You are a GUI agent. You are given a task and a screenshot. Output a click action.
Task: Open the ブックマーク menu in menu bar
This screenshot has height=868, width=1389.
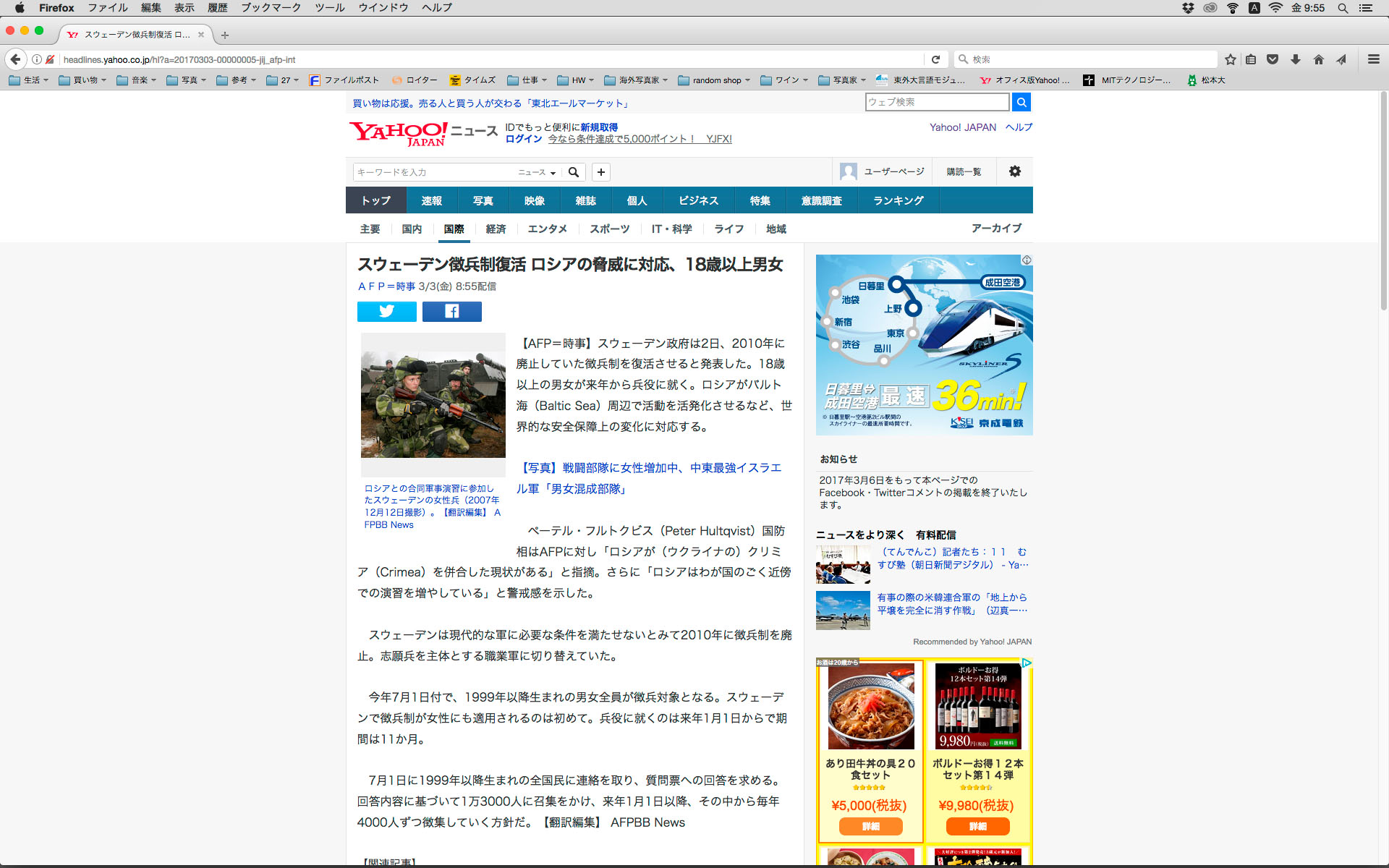pos(271,8)
